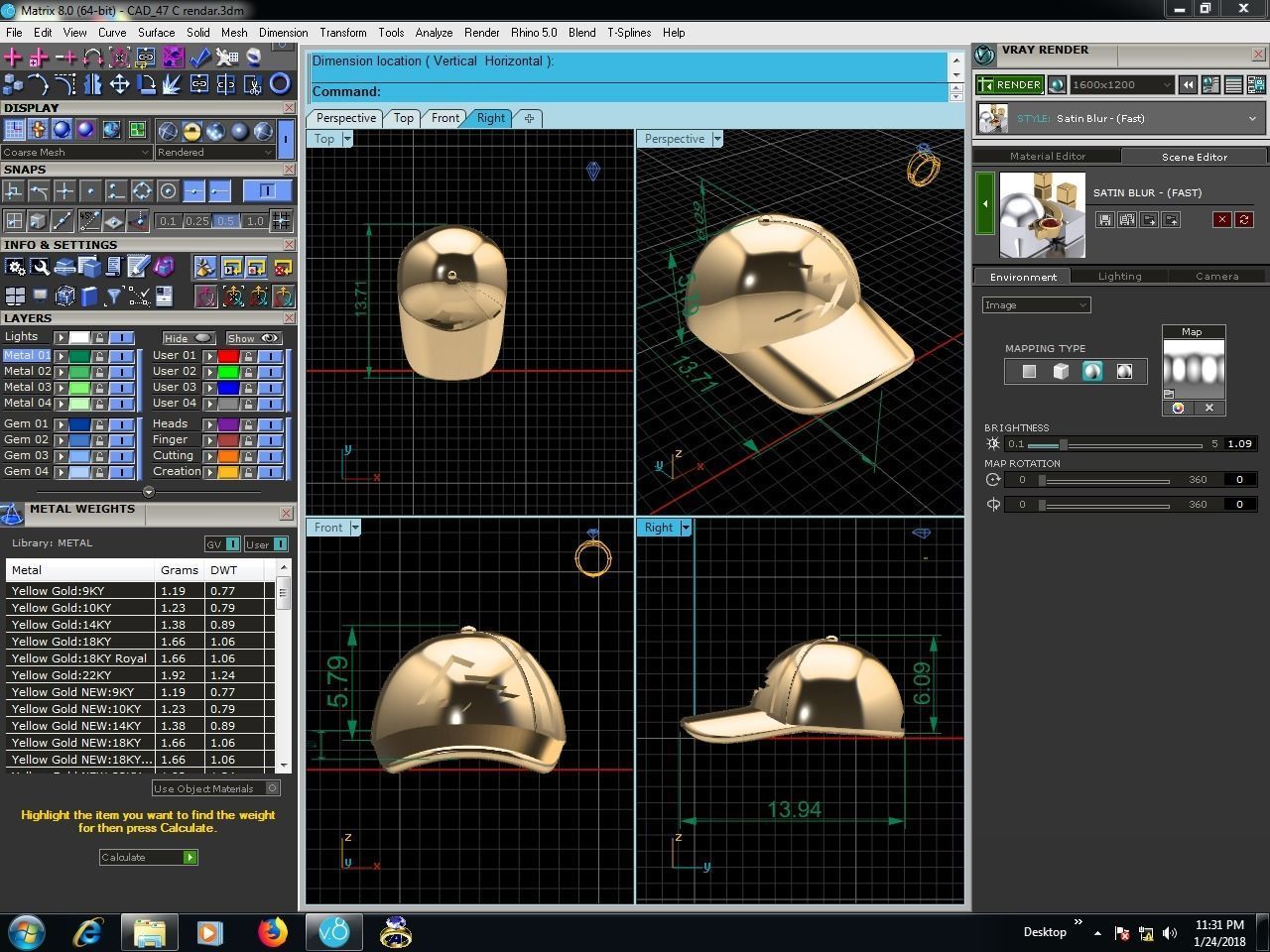The image size is (1270, 952).
Task: Click the color wheel icon under Map
Action: (x=1178, y=408)
